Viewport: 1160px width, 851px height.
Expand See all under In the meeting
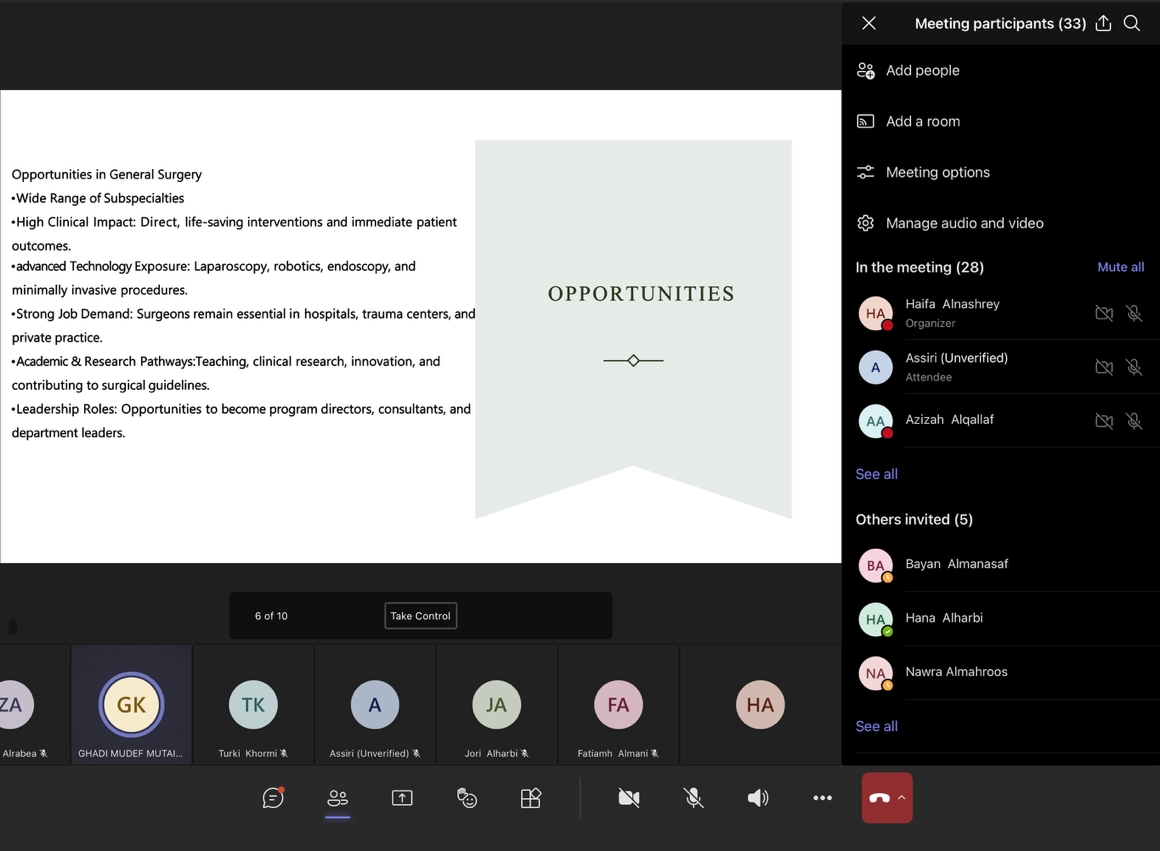[876, 474]
